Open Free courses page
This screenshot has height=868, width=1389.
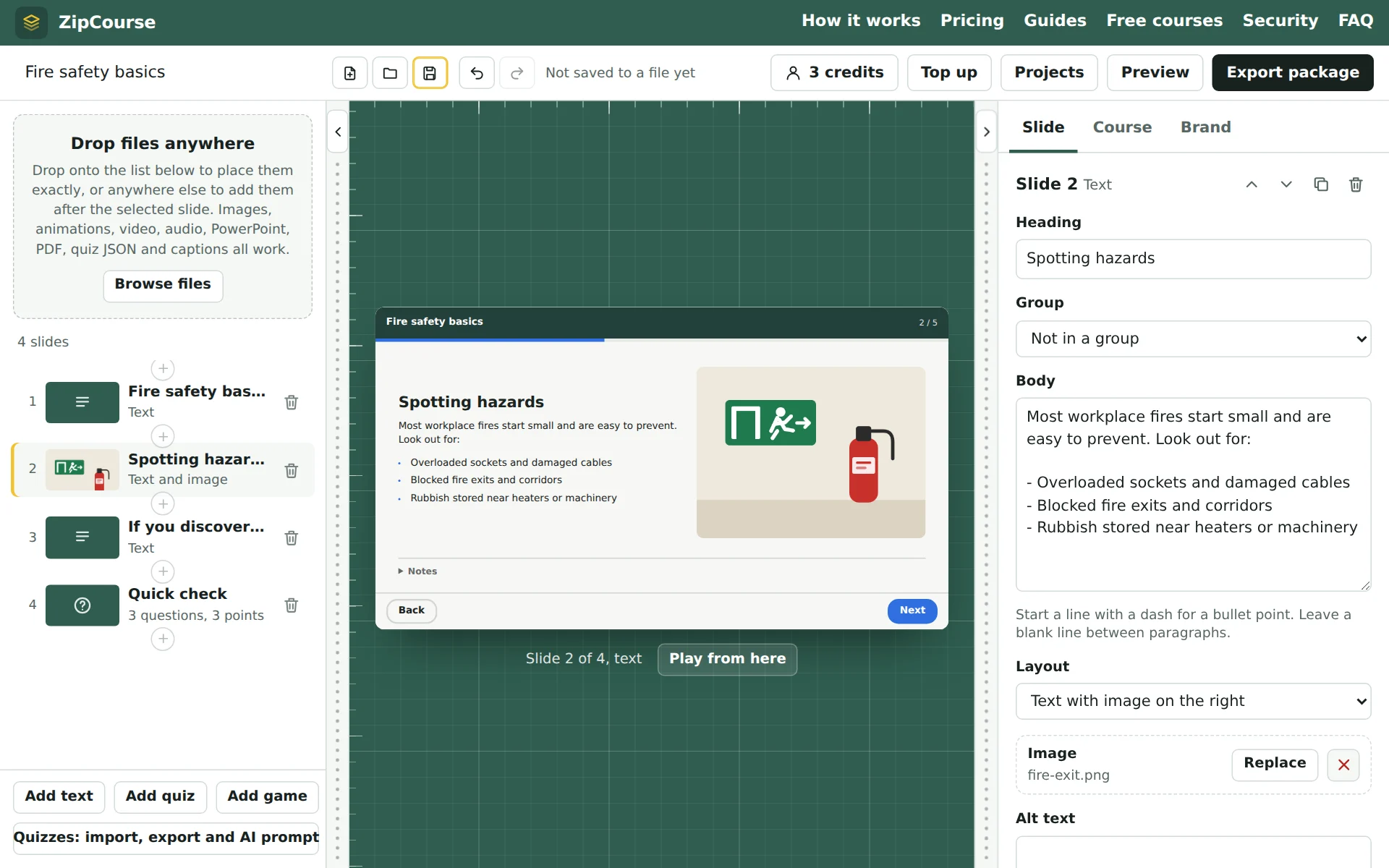pyautogui.click(x=1164, y=21)
